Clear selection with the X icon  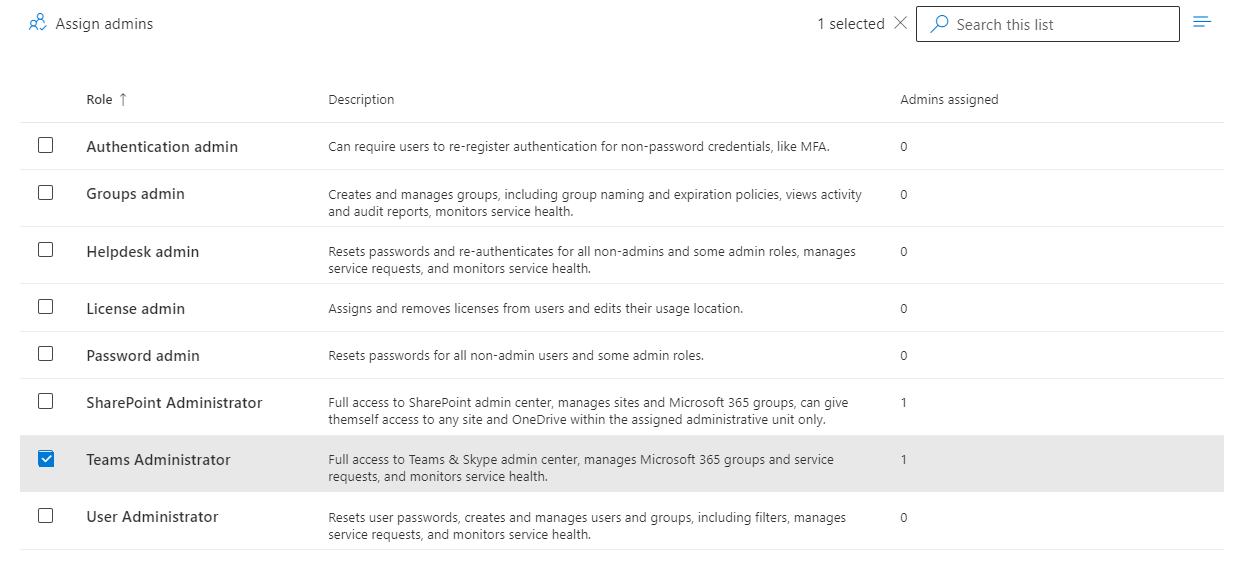pyautogui.click(x=900, y=23)
